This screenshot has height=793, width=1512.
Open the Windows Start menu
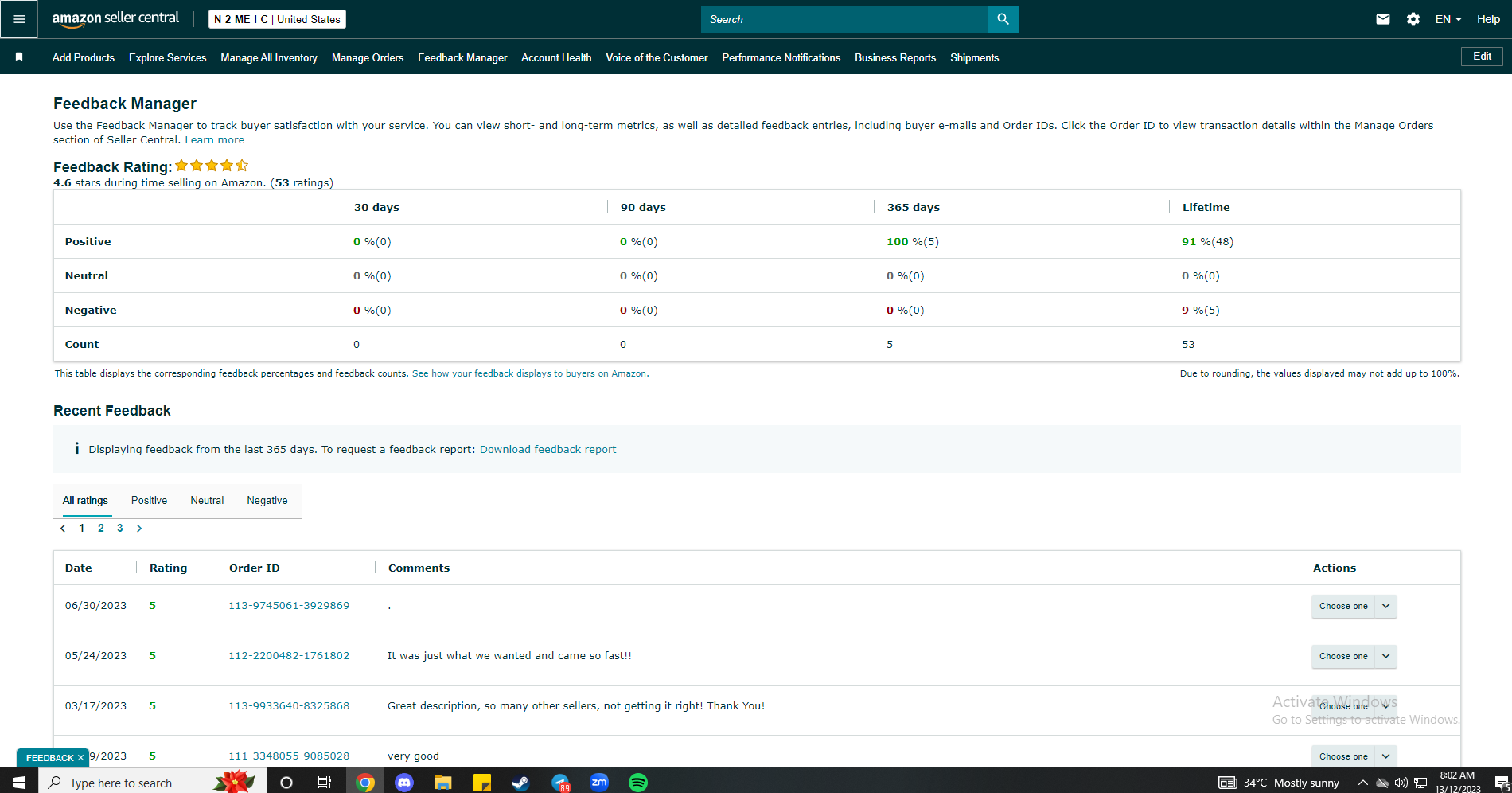click(x=19, y=782)
